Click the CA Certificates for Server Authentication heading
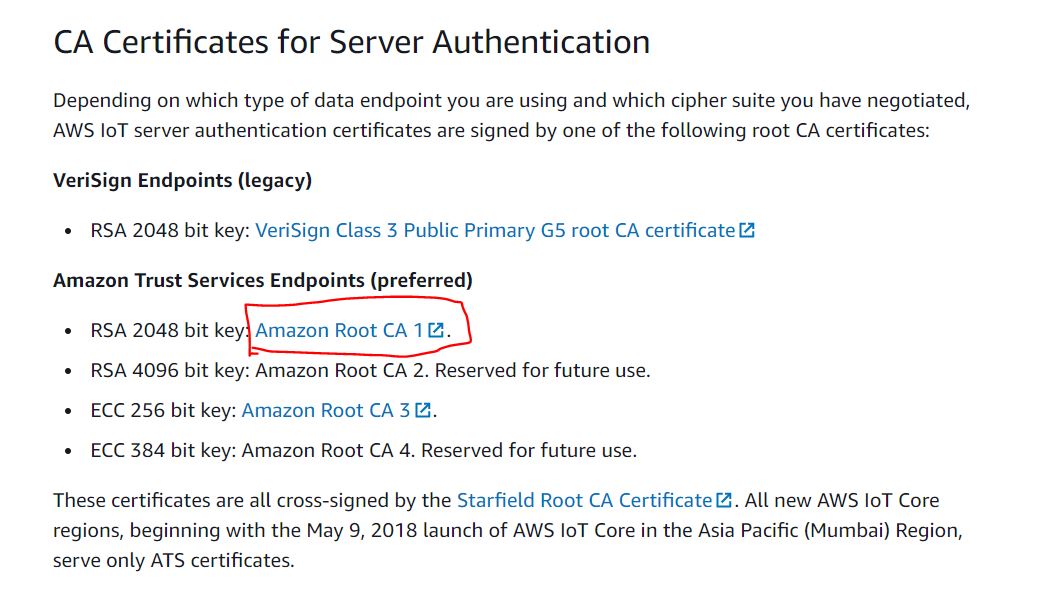Image resolution: width=1042 pixels, height=601 pixels. (x=351, y=42)
